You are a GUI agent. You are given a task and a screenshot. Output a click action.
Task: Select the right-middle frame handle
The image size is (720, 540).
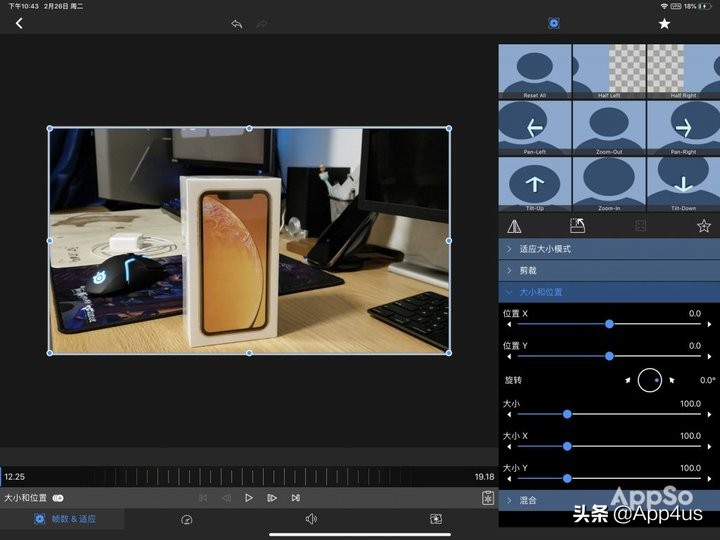(449, 241)
